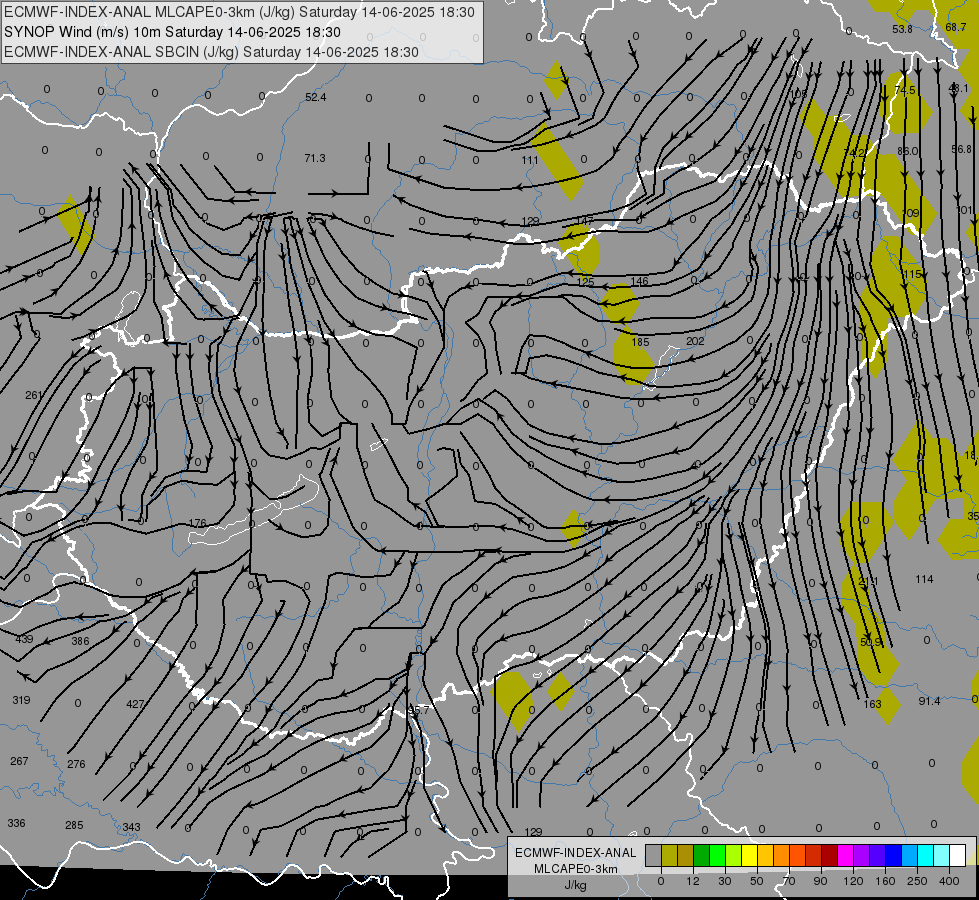This screenshot has width=979, height=900.
Task: Click the map value 146
Action: [639, 282]
